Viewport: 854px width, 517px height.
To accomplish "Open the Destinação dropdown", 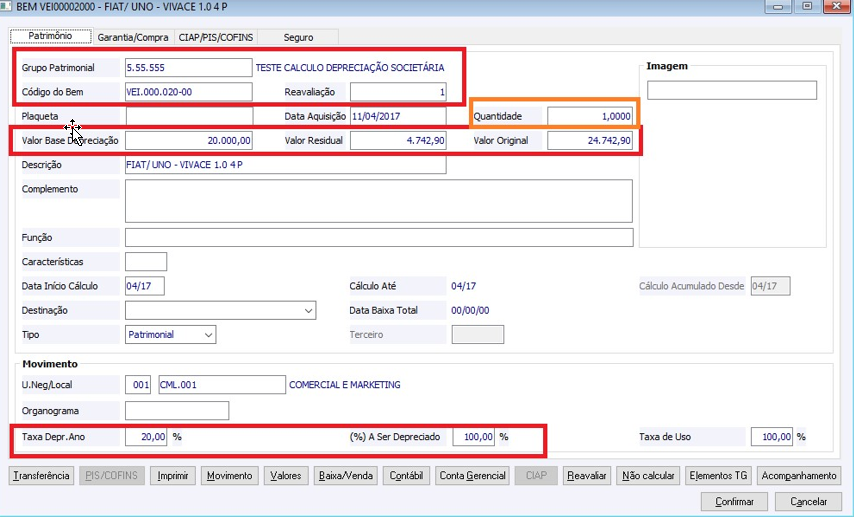I will [x=220, y=311].
